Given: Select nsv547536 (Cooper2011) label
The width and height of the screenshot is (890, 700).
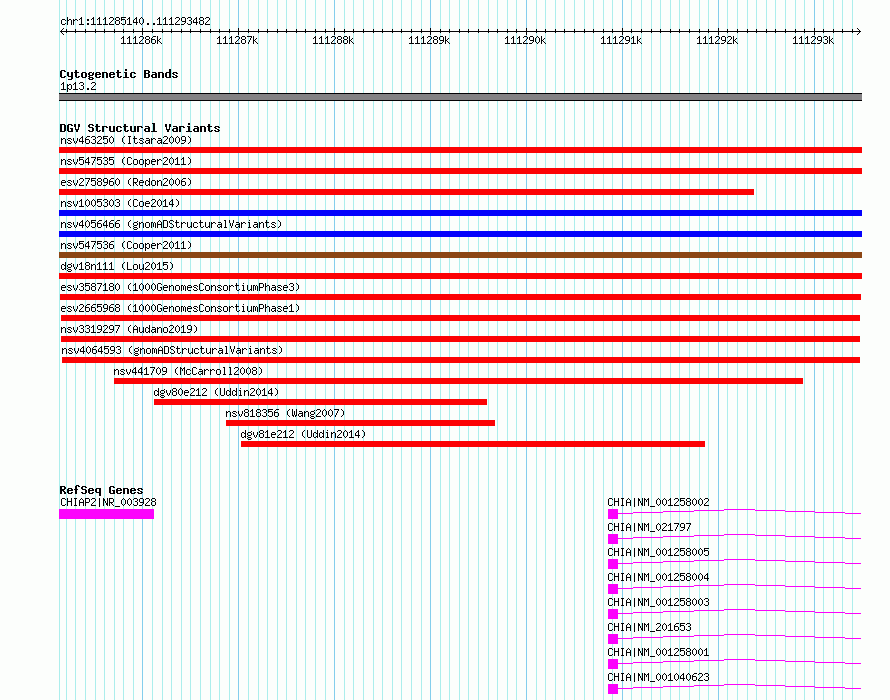Looking at the screenshot, I should 126,245.
